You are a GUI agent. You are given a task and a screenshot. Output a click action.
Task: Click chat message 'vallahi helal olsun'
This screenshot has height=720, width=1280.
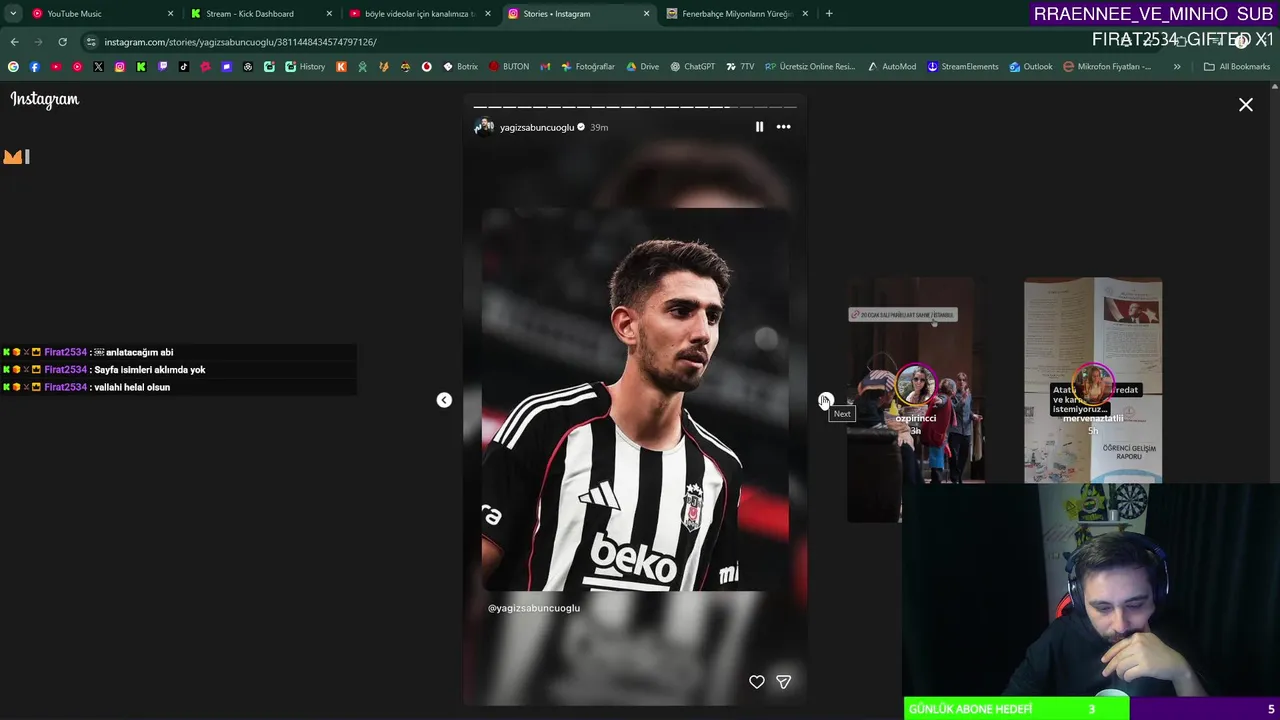pos(132,387)
